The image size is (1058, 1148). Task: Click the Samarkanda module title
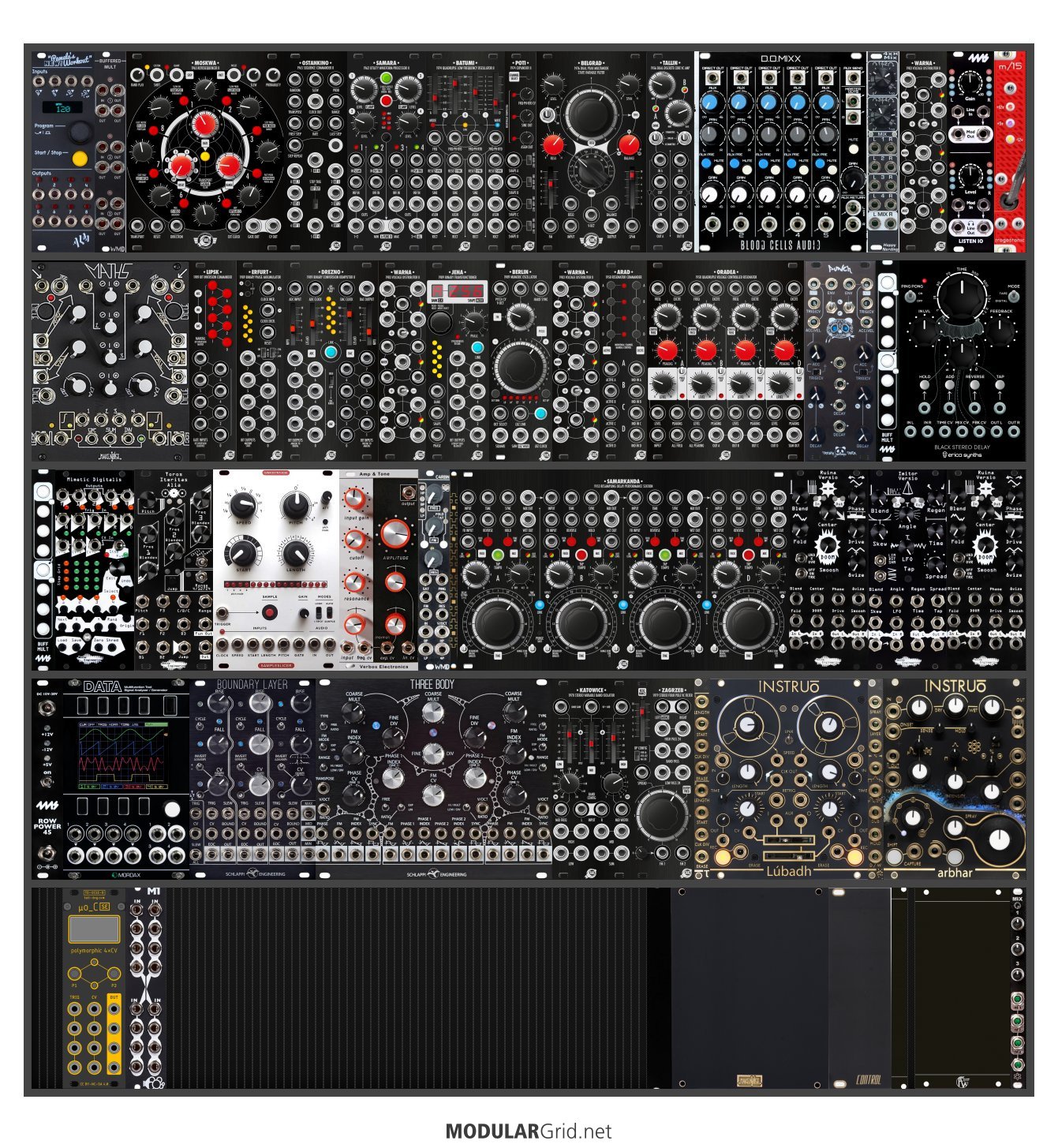pyautogui.click(x=623, y=480)
